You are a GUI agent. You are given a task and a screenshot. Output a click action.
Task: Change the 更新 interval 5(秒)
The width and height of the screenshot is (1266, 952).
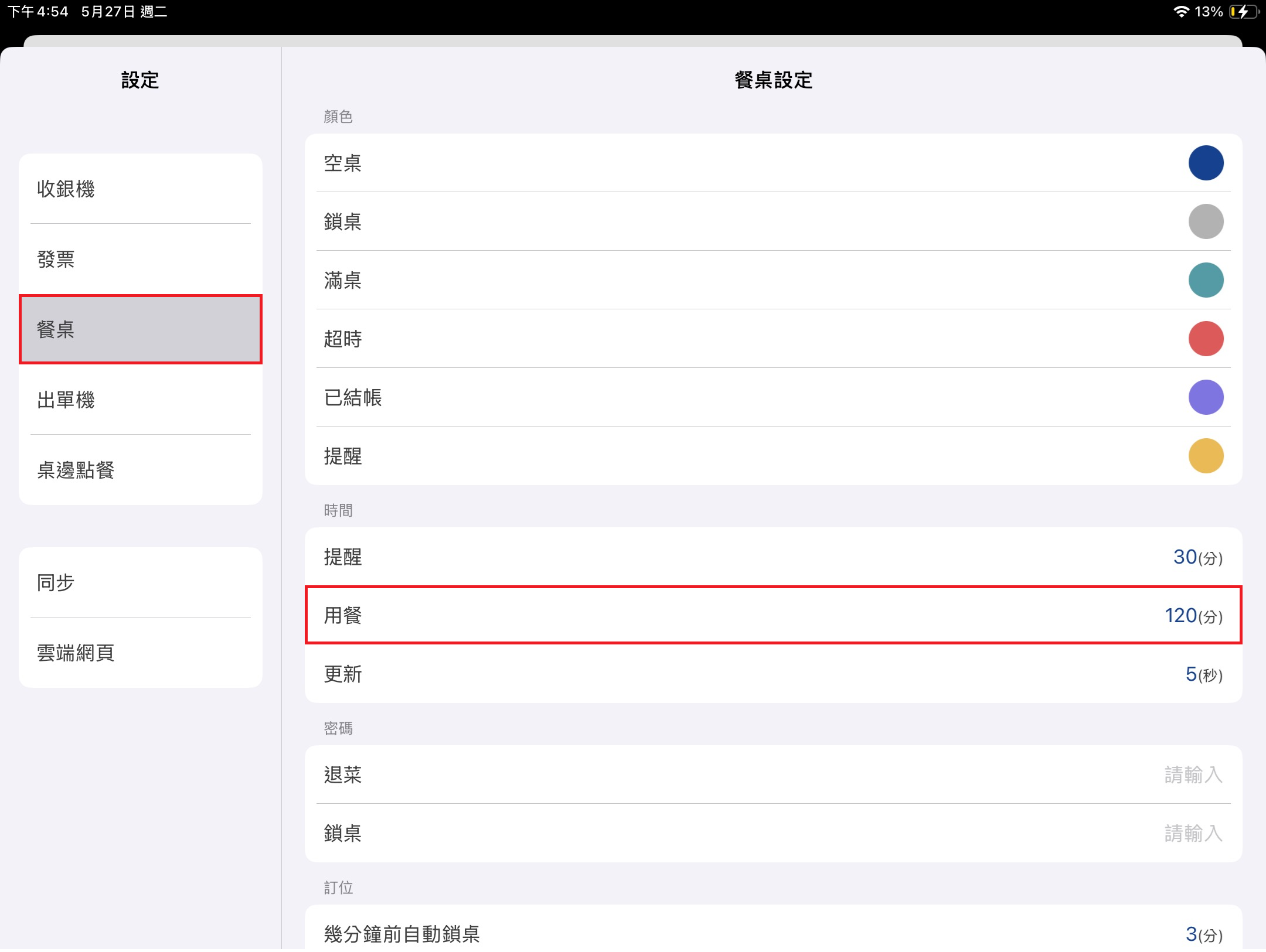pos(1203,674)
